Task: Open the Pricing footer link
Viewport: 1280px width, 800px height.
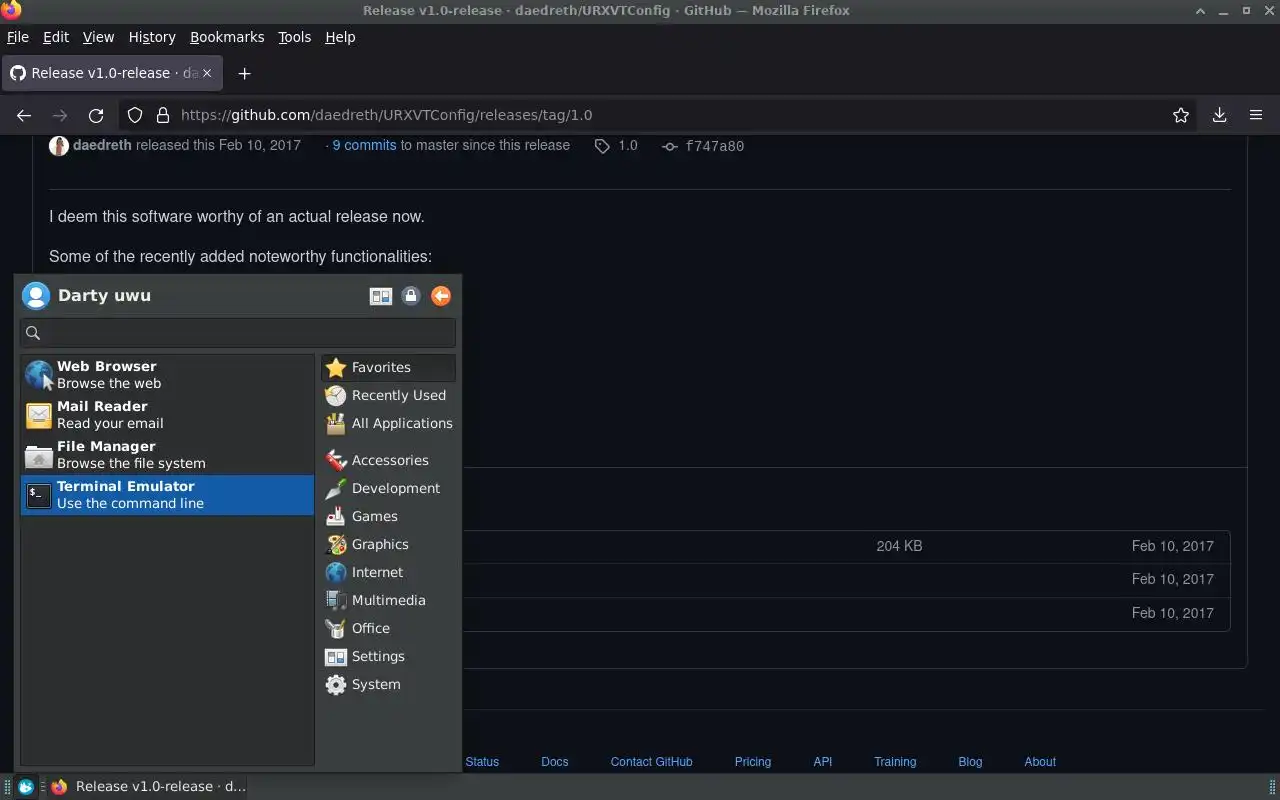Action: [753, 761]
